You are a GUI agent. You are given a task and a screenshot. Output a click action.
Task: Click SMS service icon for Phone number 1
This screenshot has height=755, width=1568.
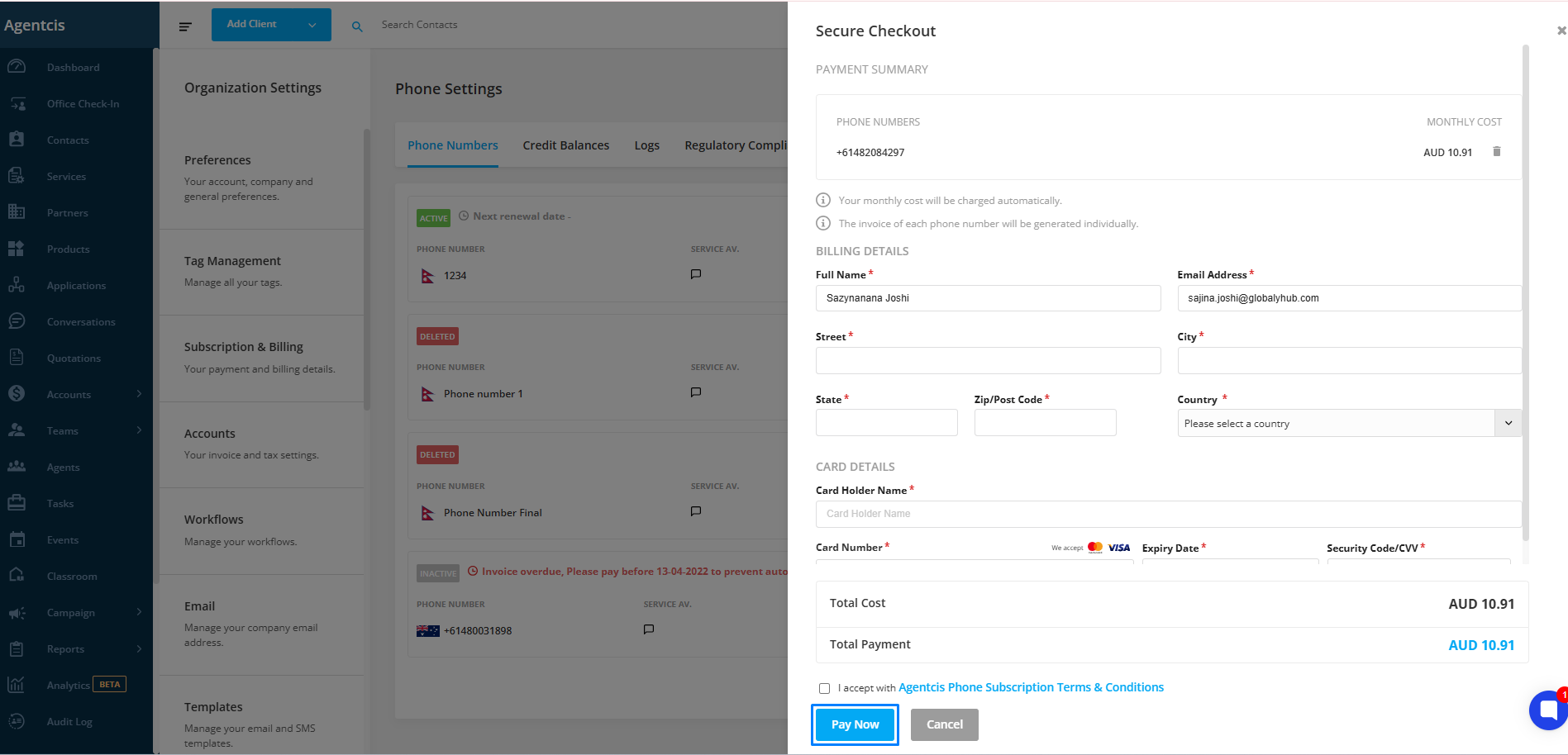tap(696, 392)
